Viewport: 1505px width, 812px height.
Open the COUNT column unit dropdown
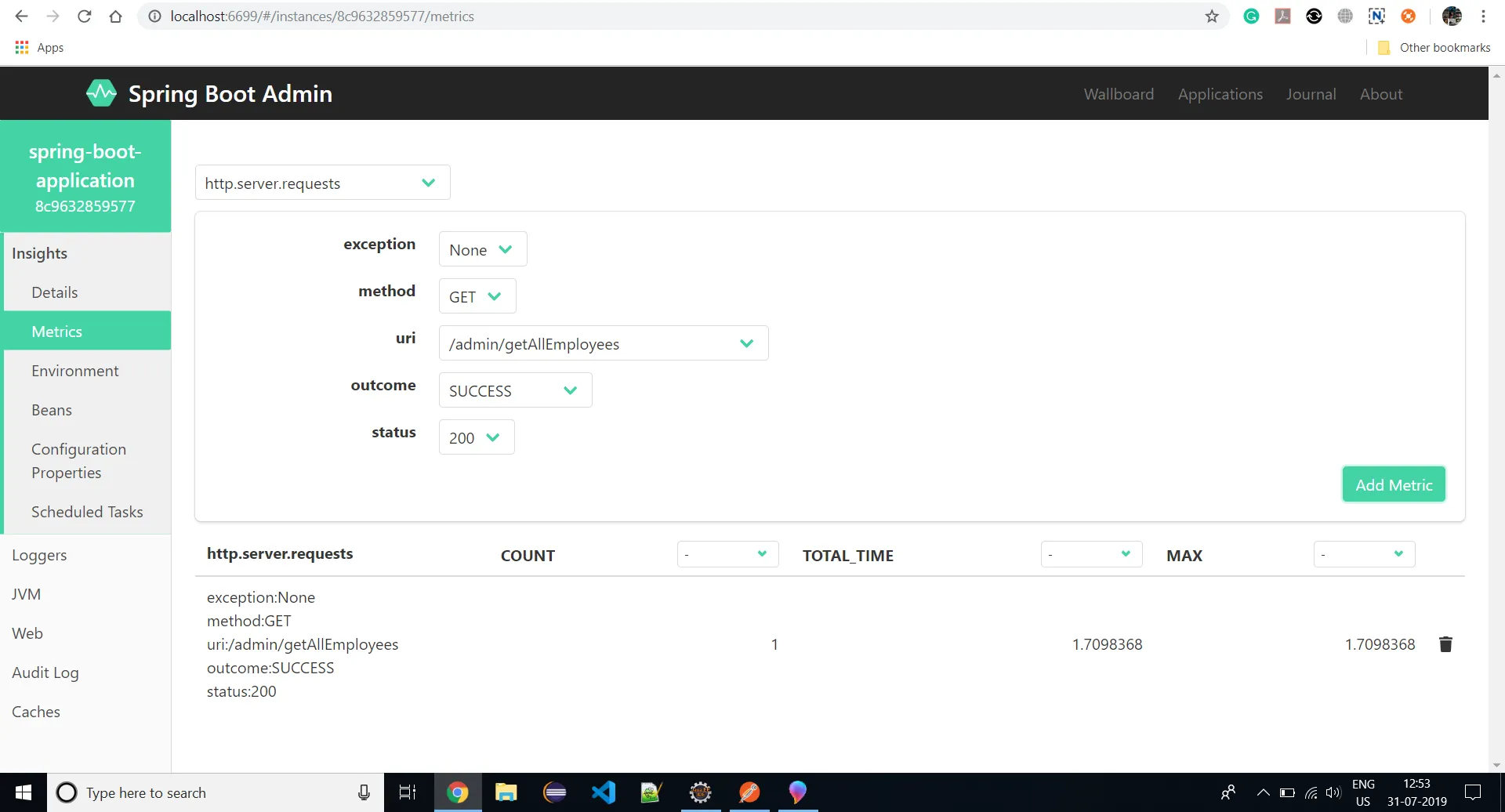pyautogui.click(x=727, y=554)
